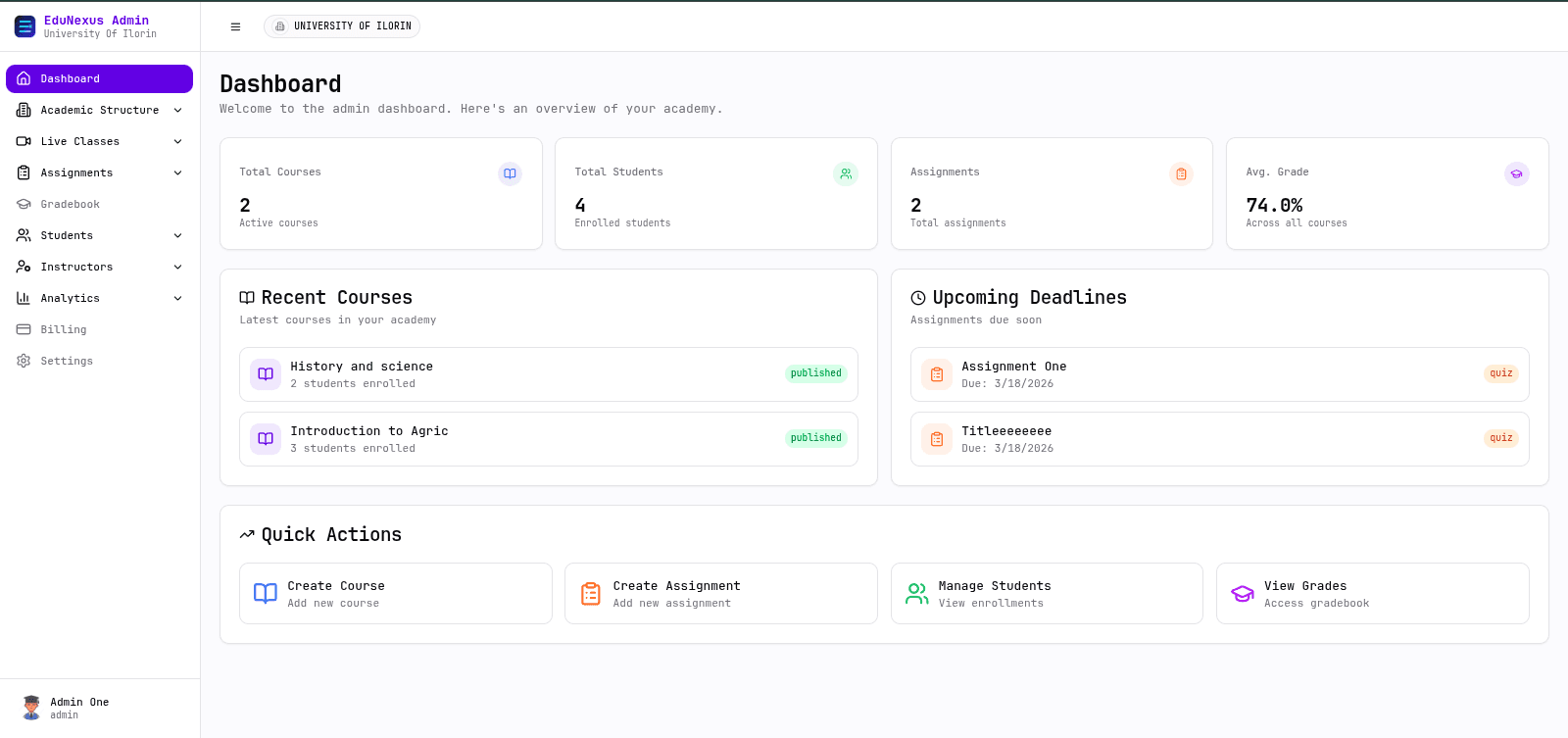
Task: Click the View Grades graduation cap icon
Action: pyautogui.click(x=1243, y=593)
